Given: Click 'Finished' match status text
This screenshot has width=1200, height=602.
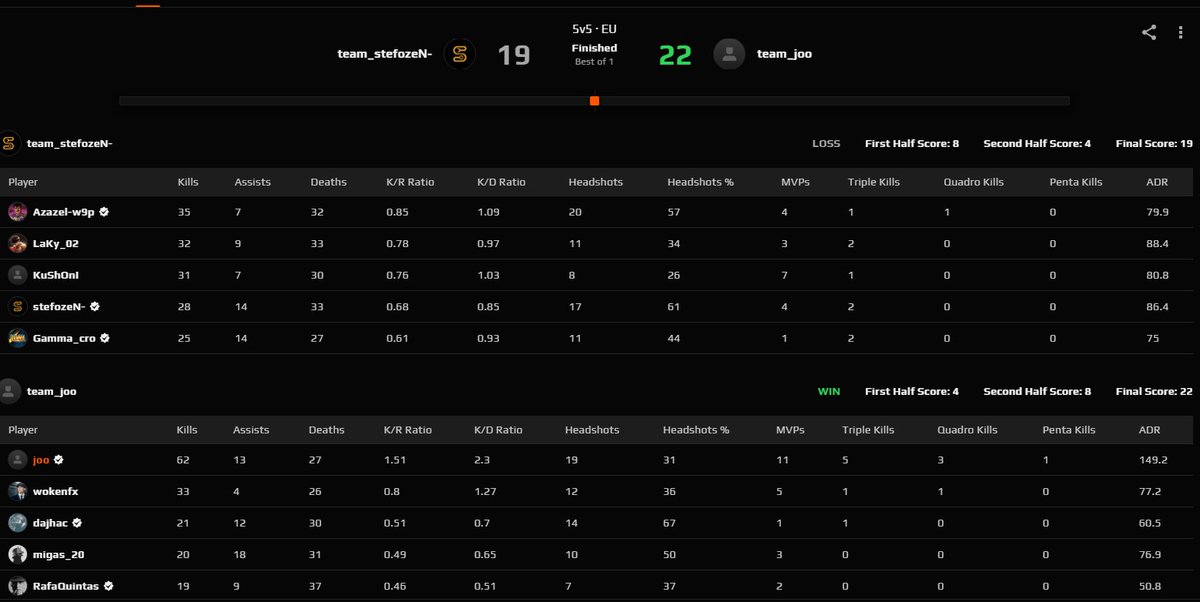Looking at the screenshot, I should pyautogui.click(x=594, y=48).
